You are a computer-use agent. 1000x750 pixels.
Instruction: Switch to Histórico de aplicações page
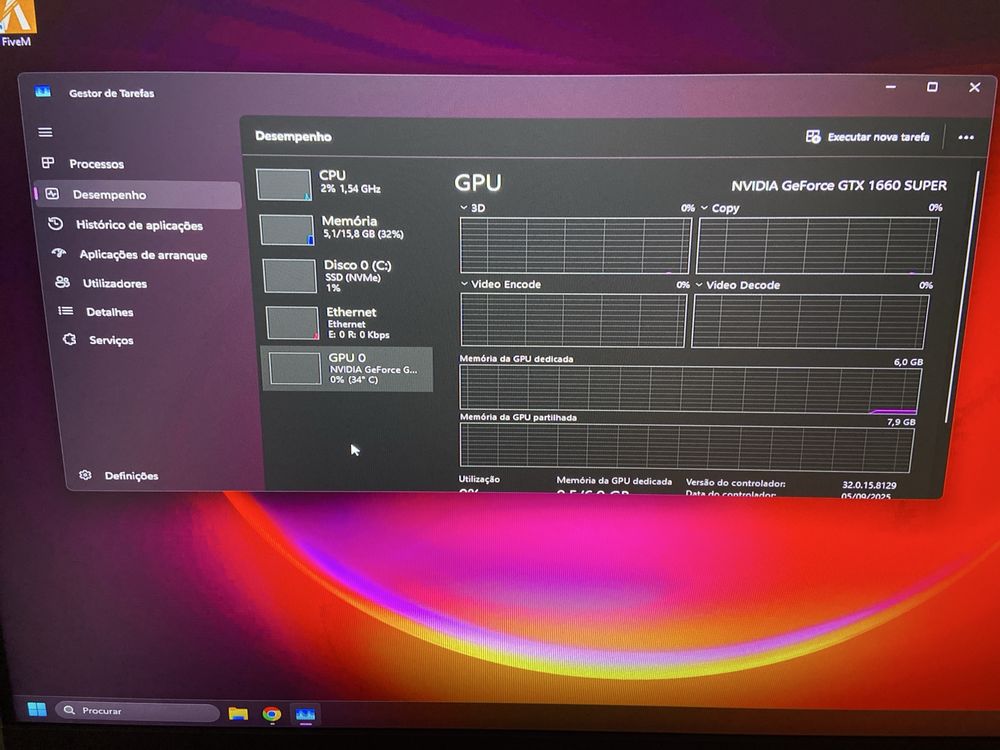point(139,225)
